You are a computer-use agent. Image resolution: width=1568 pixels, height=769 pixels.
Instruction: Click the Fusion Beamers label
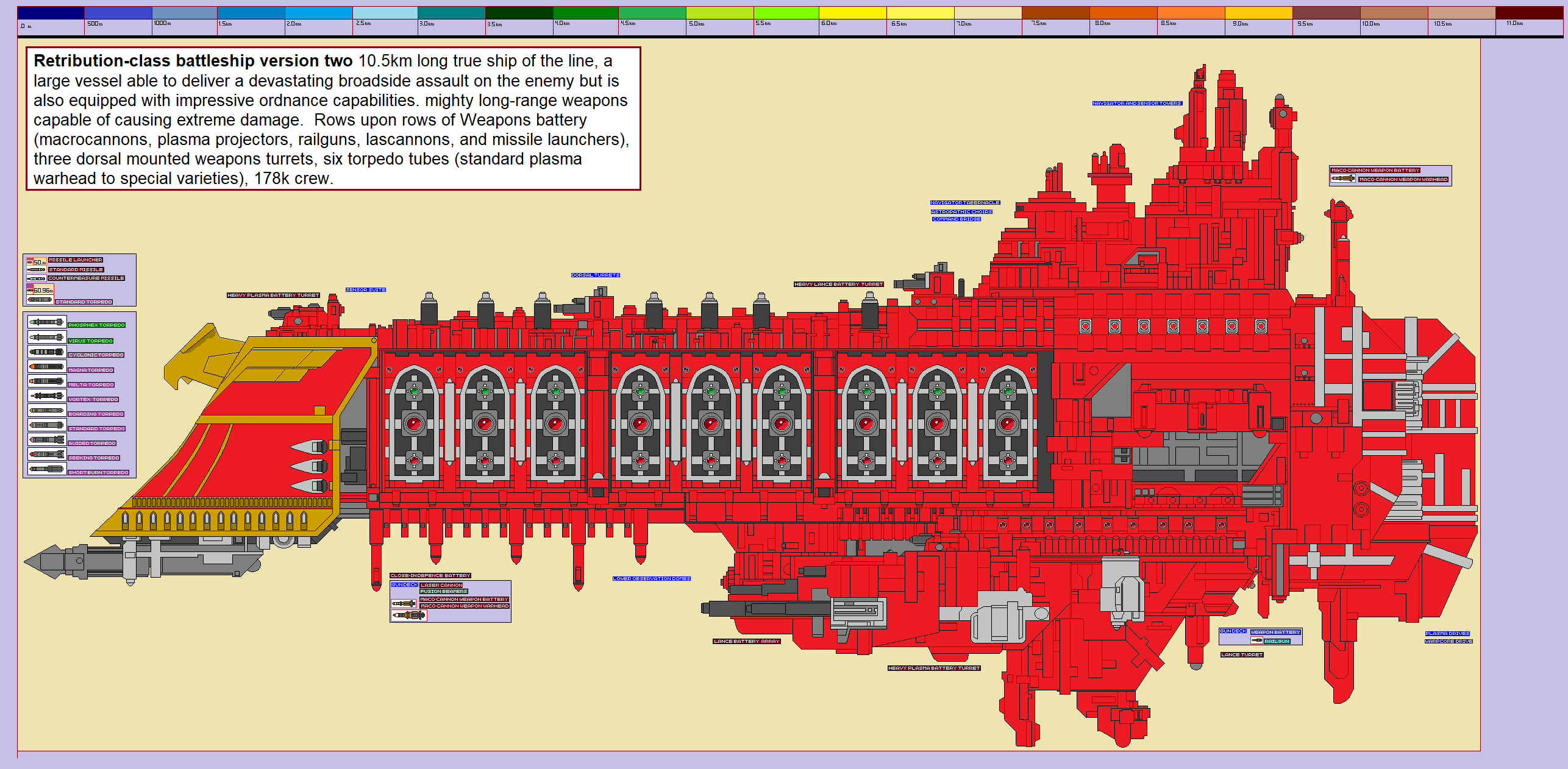(x=444, y=592)
